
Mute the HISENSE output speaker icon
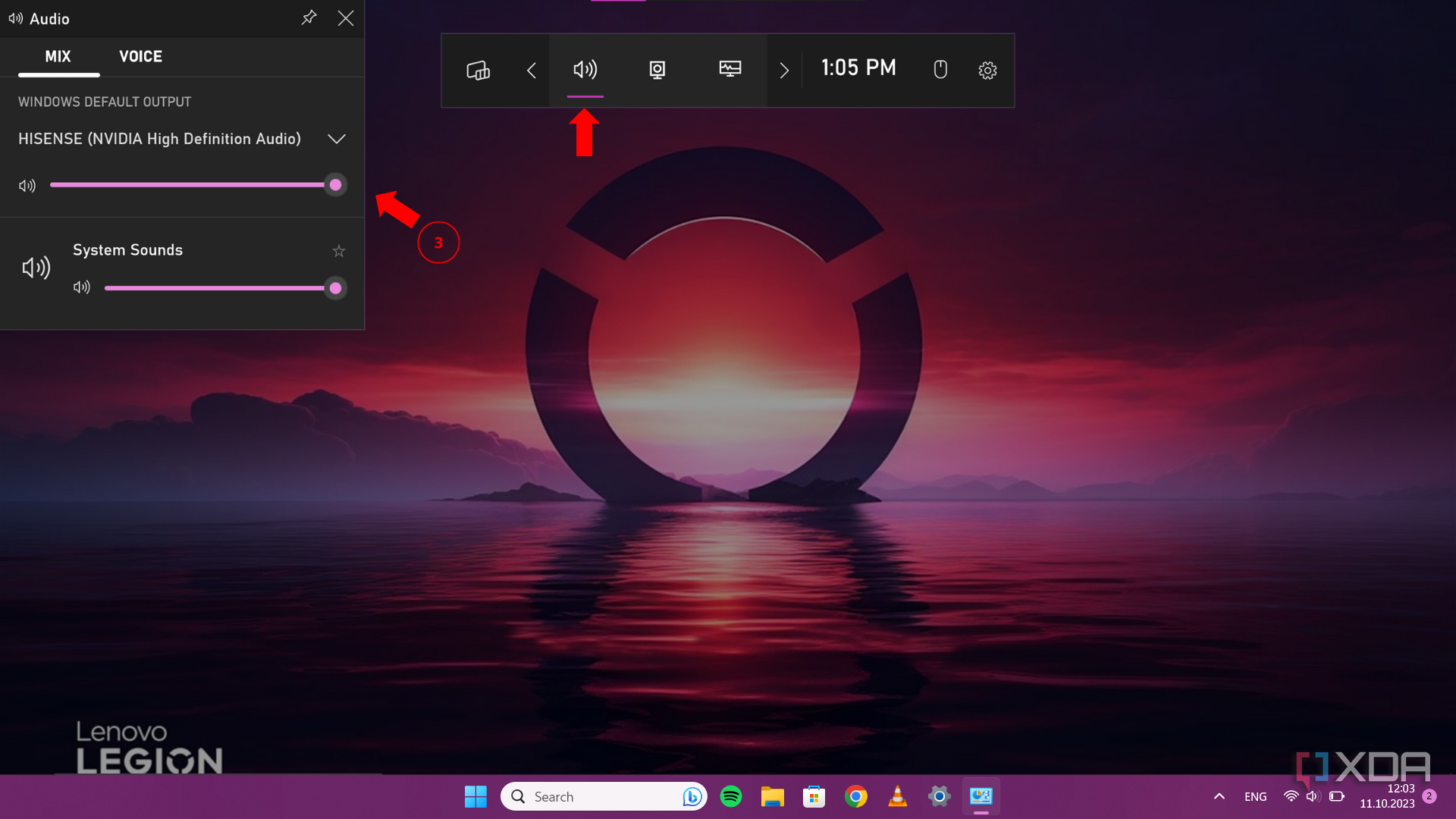point(27,185)
